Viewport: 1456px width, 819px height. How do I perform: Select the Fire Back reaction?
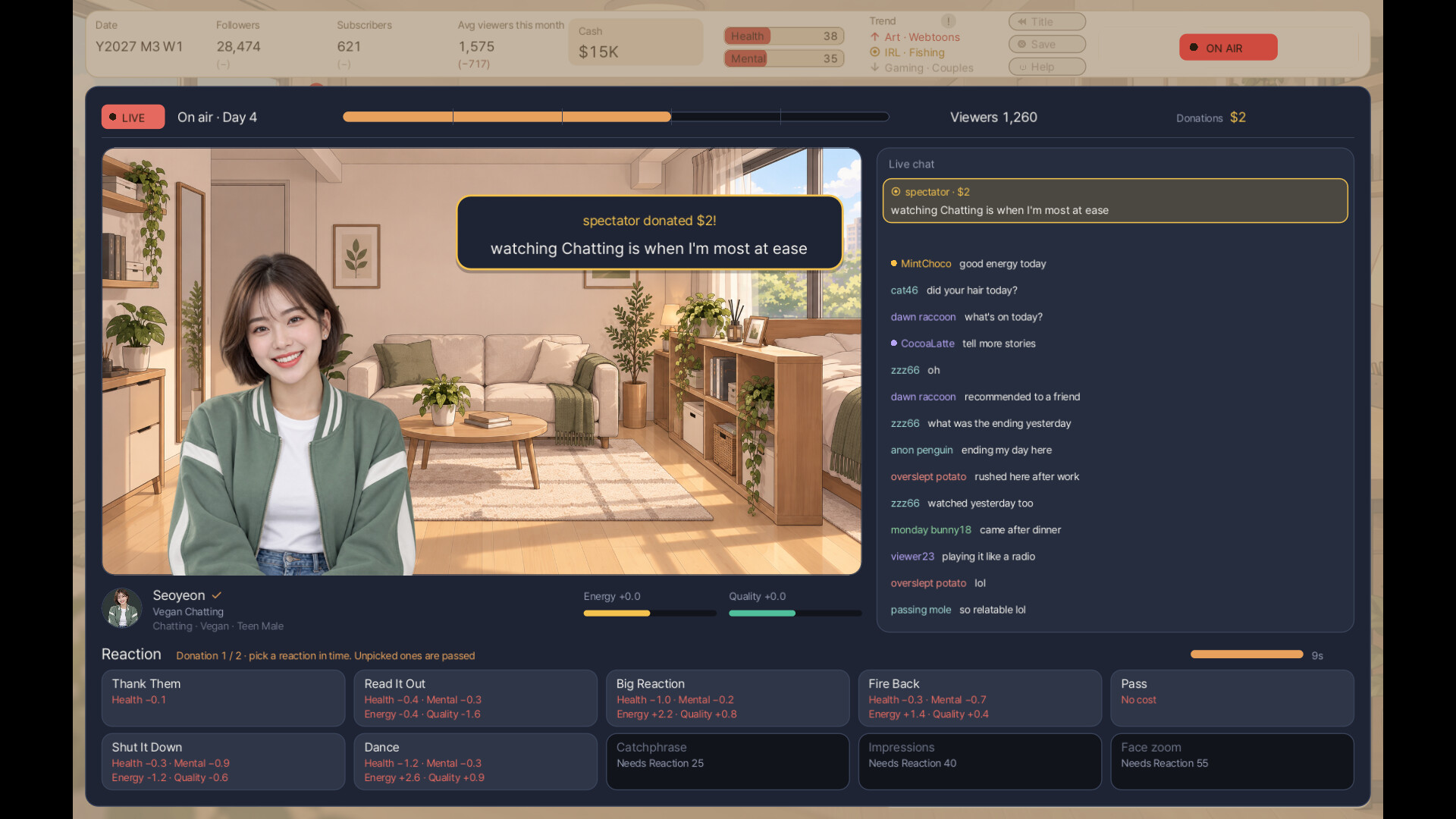click(x=980, y=698)
